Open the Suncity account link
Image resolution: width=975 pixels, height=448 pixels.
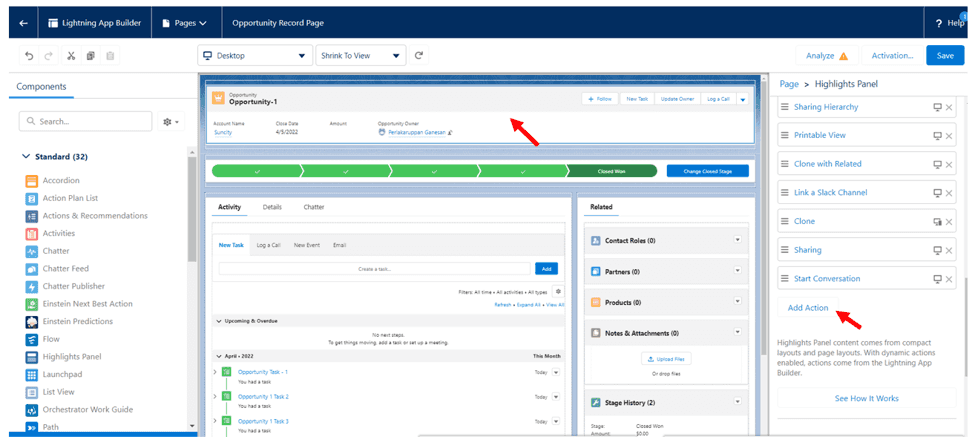223,132
